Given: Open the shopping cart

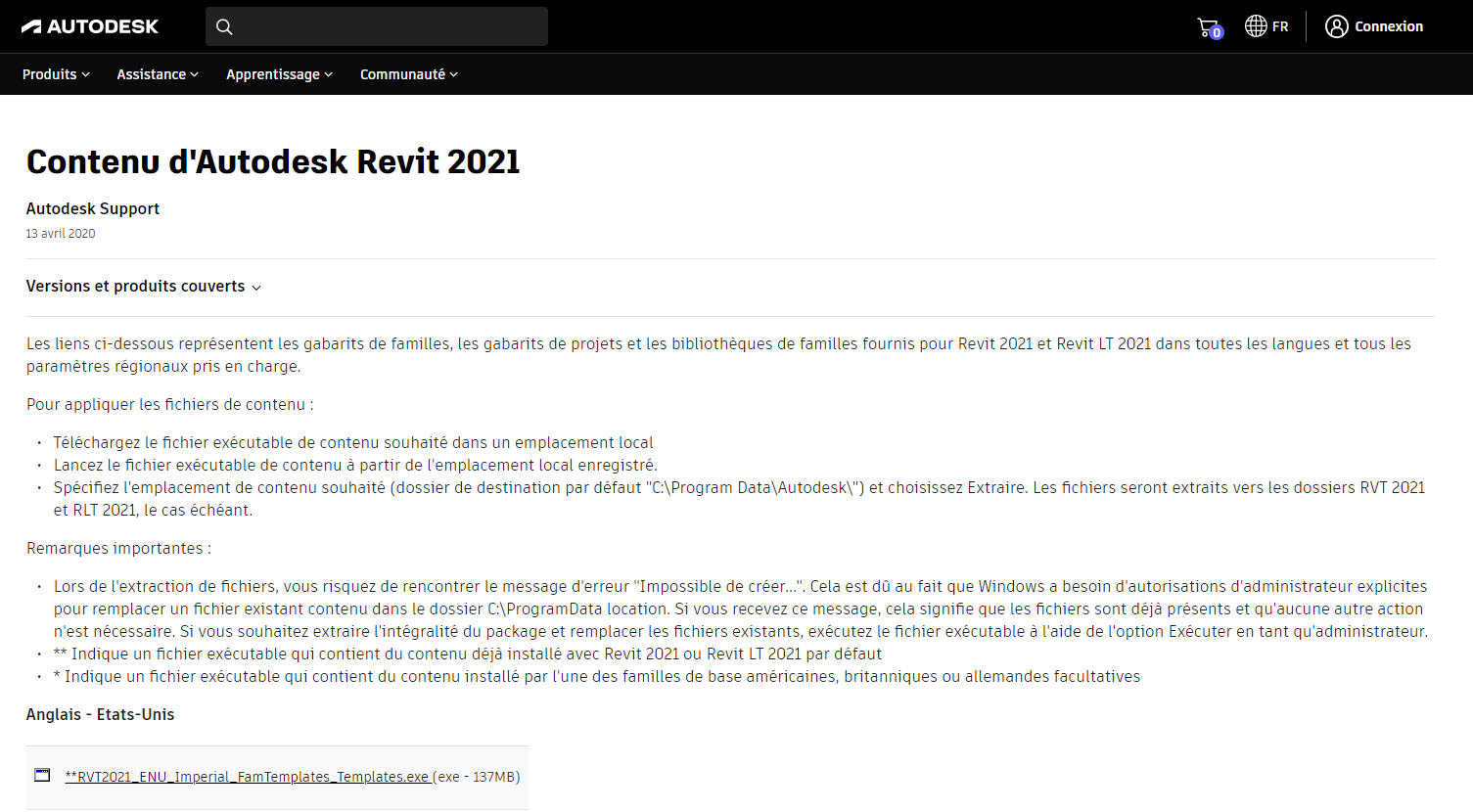Looking at the screenshot, I should click(1207, 26).
